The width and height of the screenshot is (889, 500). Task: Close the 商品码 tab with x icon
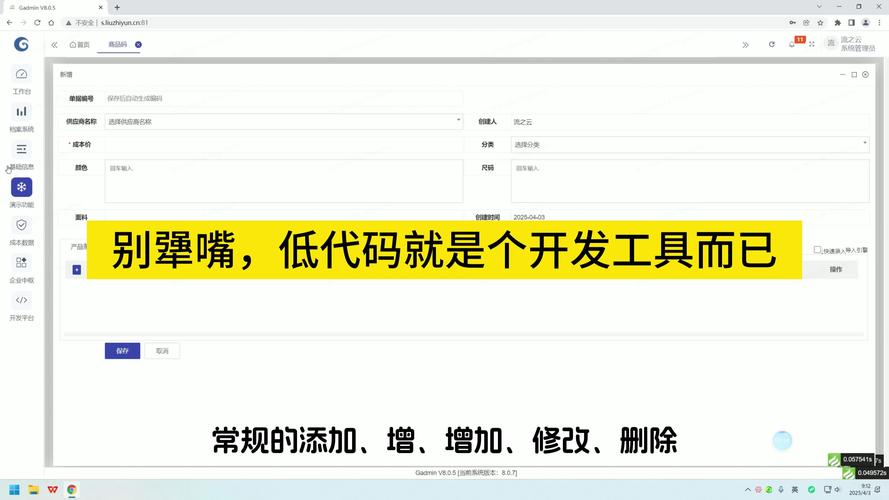click(138, 44)
